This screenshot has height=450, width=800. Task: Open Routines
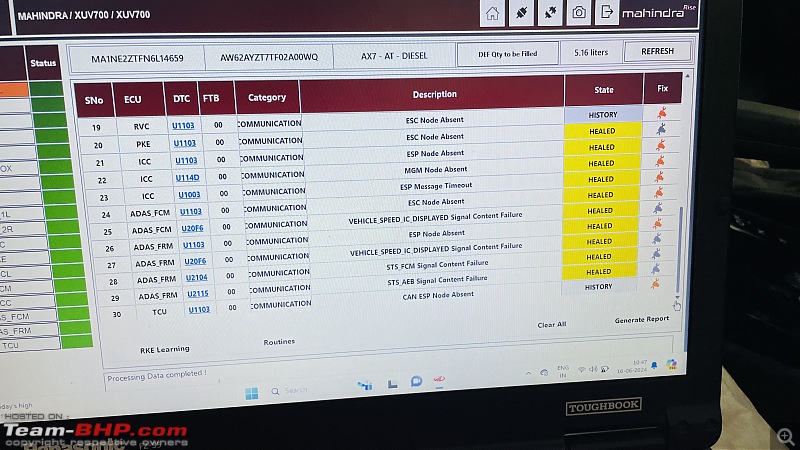(279, 342)
